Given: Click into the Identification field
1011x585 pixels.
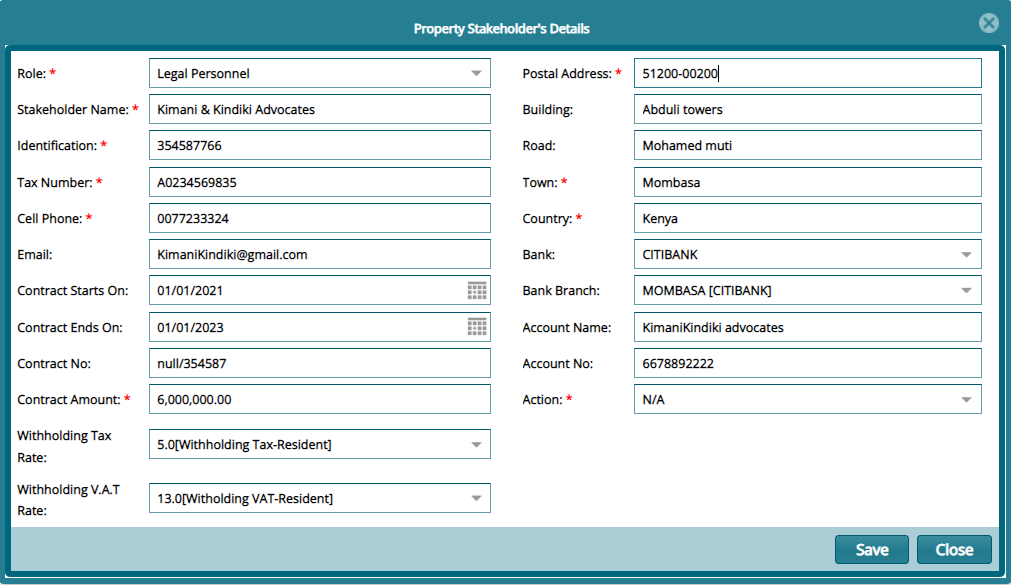Looking at the screenshot, I should point(320,146).
